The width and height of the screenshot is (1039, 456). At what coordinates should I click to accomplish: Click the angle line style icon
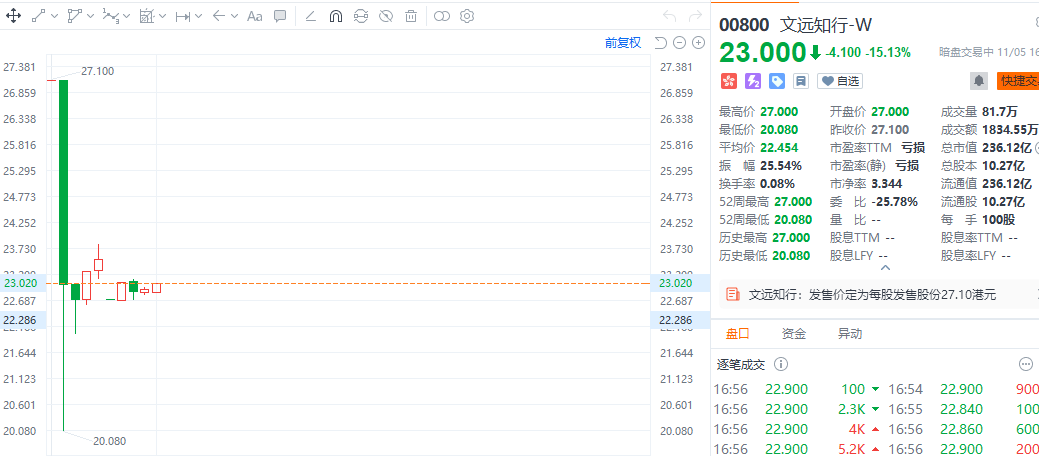click(310, 17)
